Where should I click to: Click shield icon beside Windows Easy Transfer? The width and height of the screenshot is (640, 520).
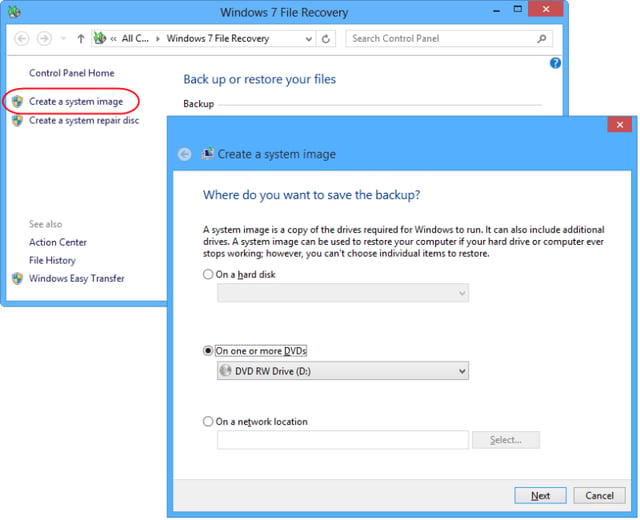coord(17,279)
